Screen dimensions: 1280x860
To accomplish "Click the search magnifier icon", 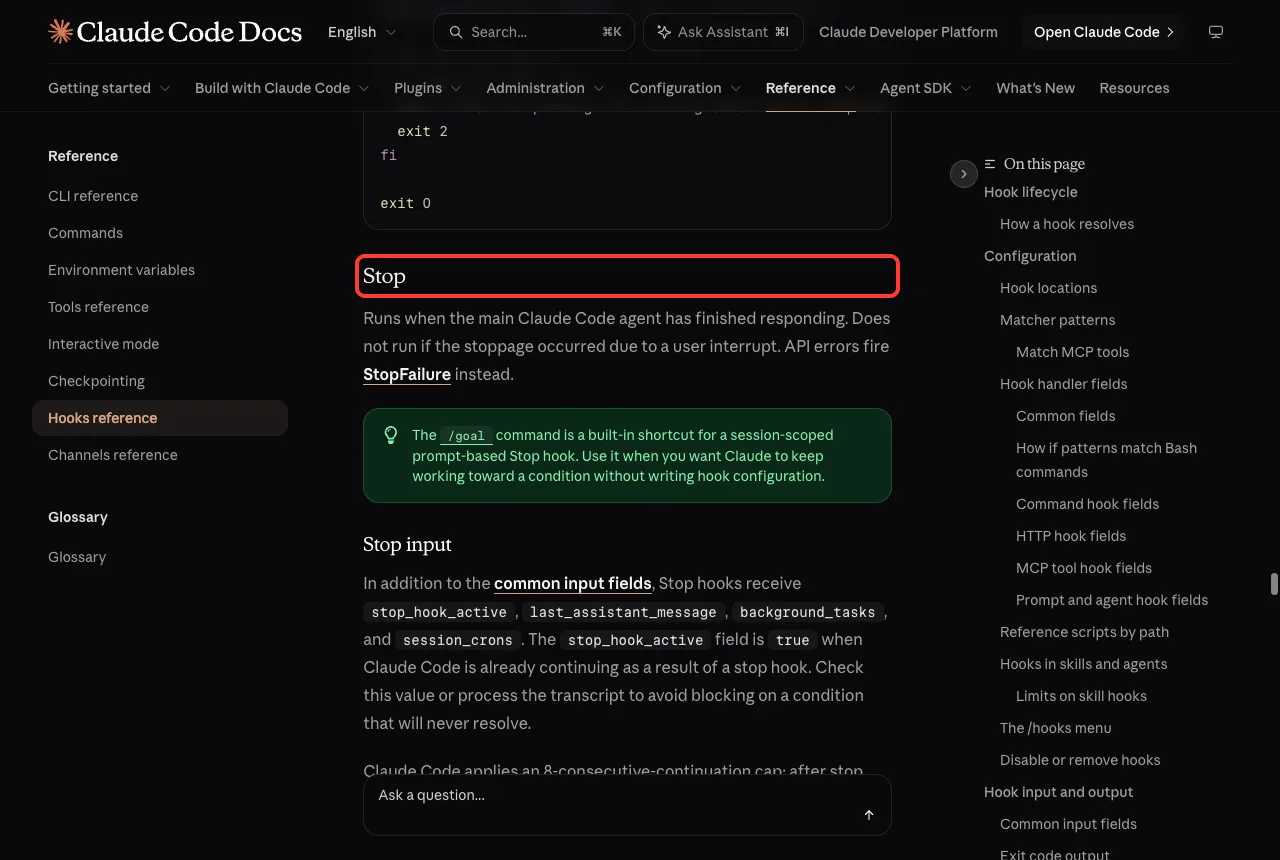I will 456,32.
